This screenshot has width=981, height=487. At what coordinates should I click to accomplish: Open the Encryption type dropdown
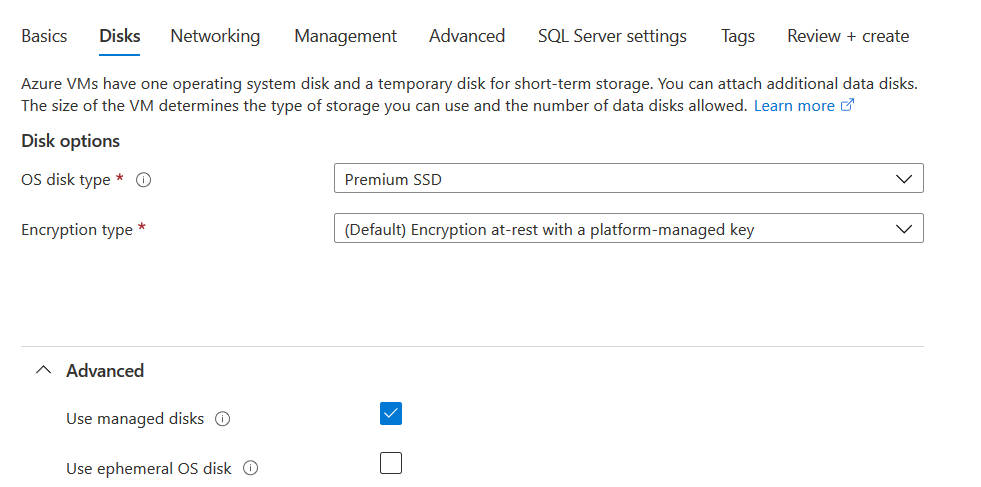(628, 229)
